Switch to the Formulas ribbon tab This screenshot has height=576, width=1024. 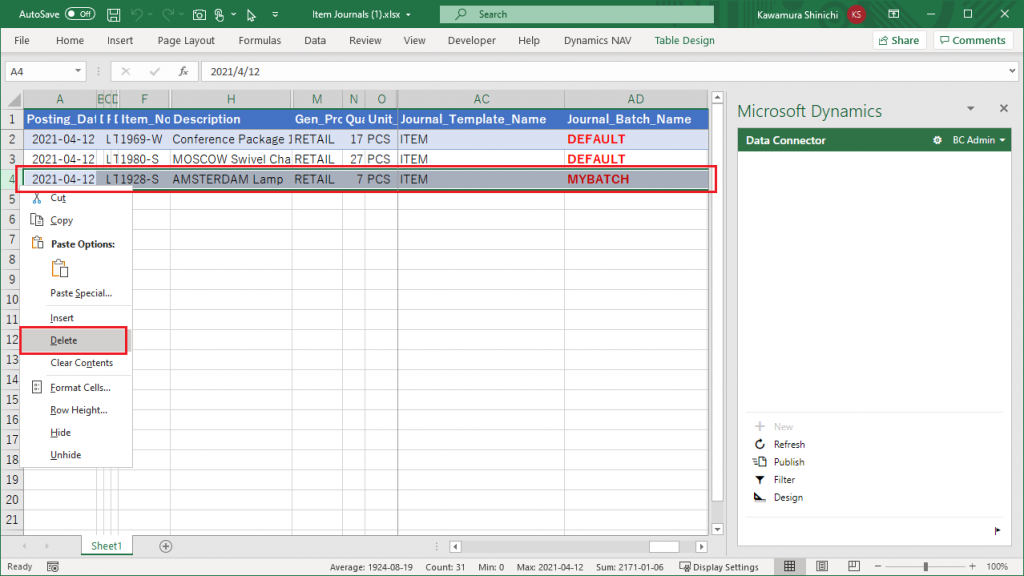(x=259, y=40)
